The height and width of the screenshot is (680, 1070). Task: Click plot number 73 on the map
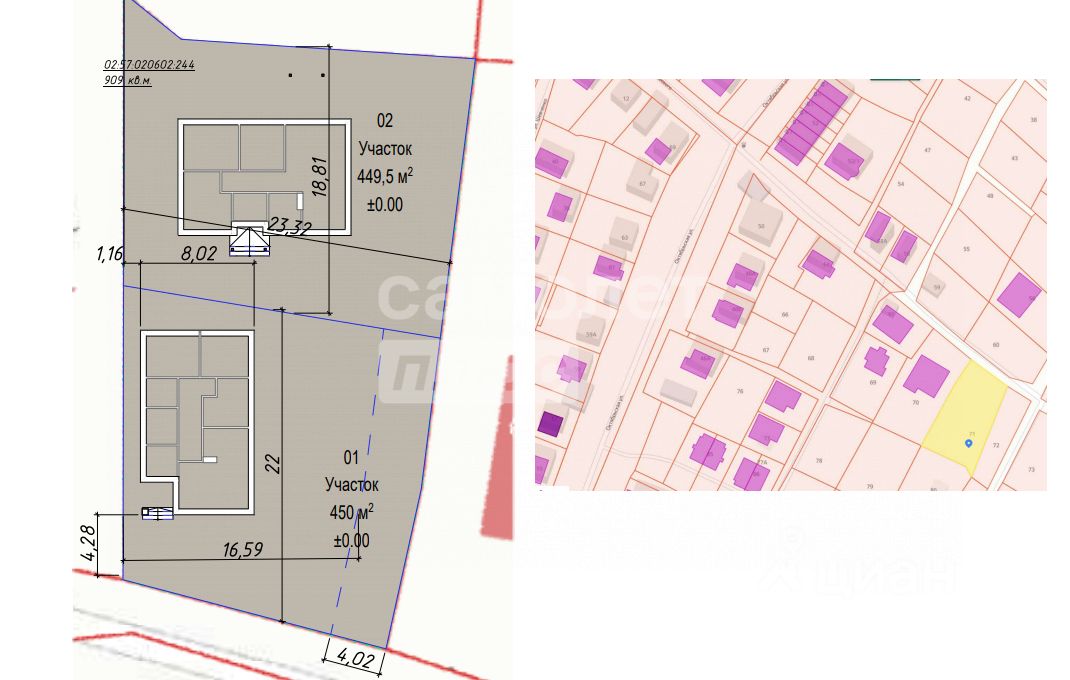(x=1031, y=470)
